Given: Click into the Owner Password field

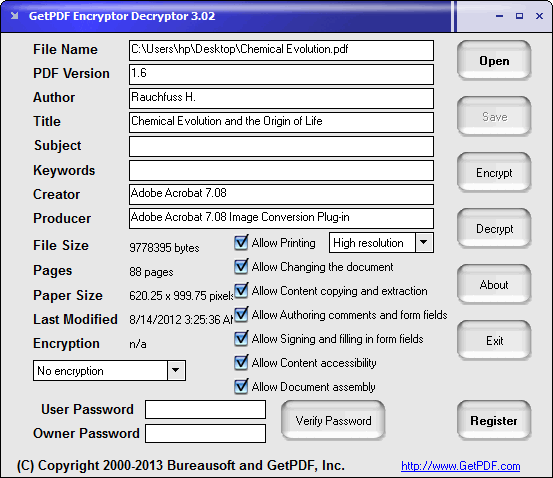Looking at the screenshot, I should click(x=206, y=434).
